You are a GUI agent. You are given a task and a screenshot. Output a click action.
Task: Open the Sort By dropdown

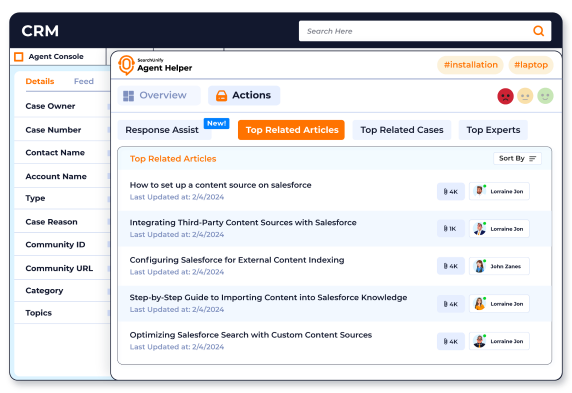(x=517, y=158)
